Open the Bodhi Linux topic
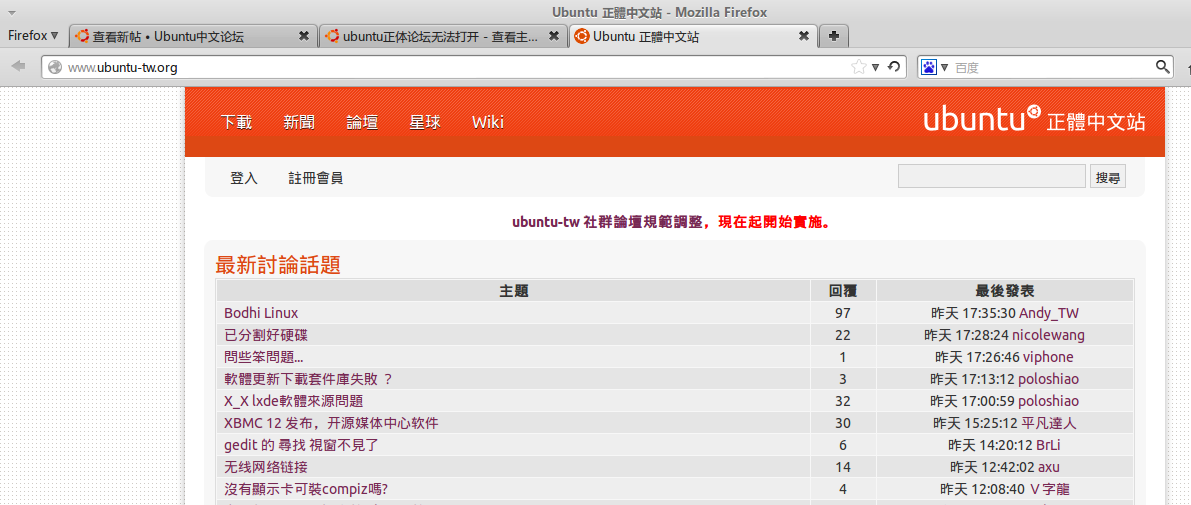Viewport: 1191px width, 505px height. pos(261,313)
